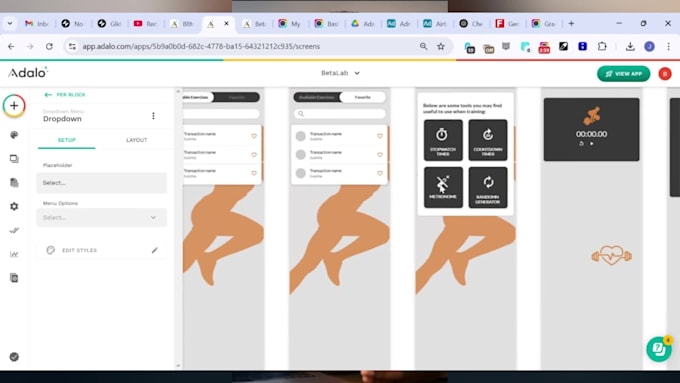
Task: Open the branding palette icon in sidebar
Action: point(14,135)
